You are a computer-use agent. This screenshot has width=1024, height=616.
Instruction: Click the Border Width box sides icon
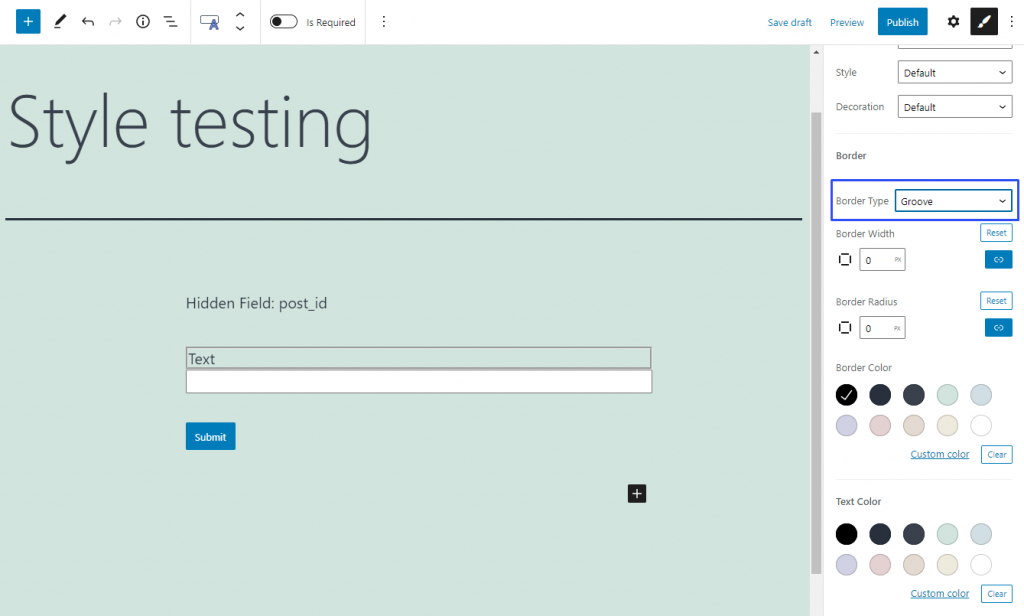844,259
